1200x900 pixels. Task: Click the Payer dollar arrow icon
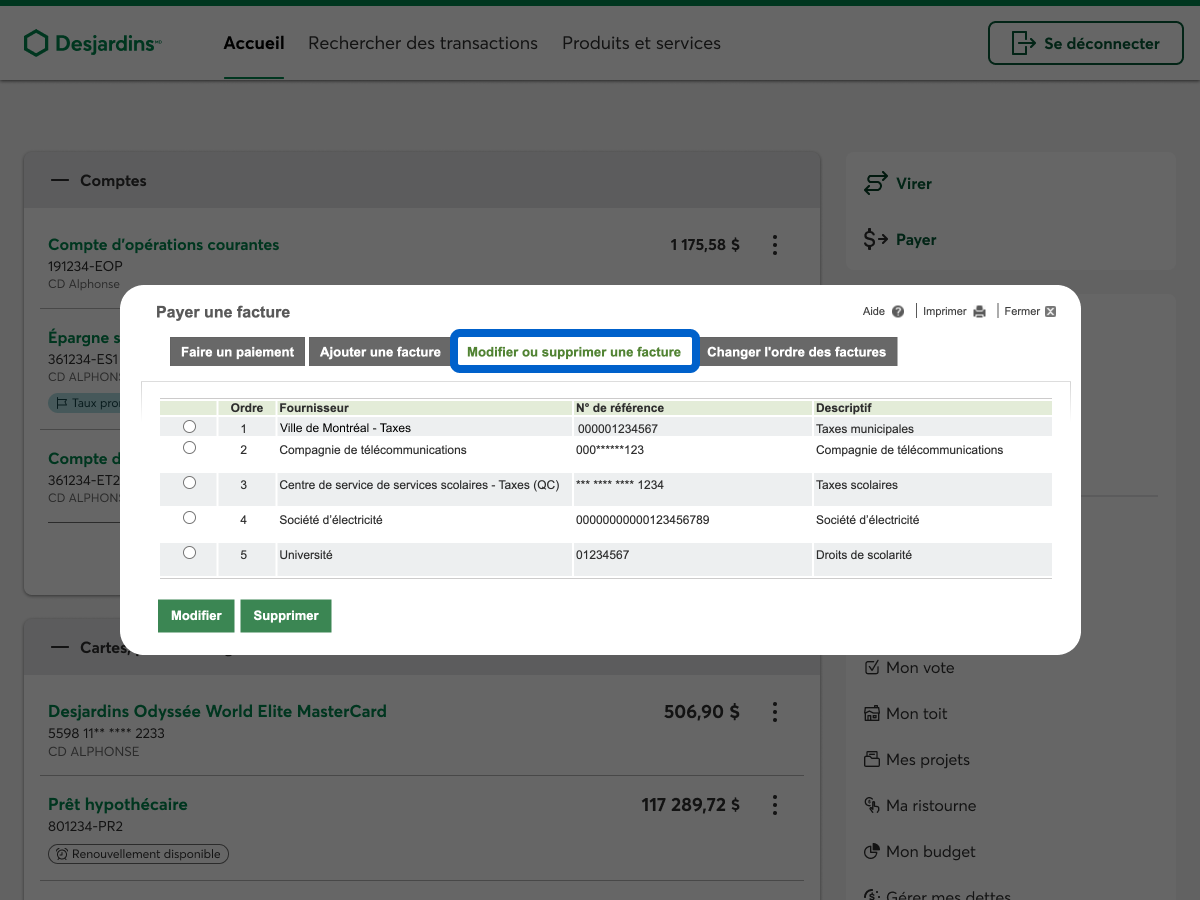click(x=876, y=240)
